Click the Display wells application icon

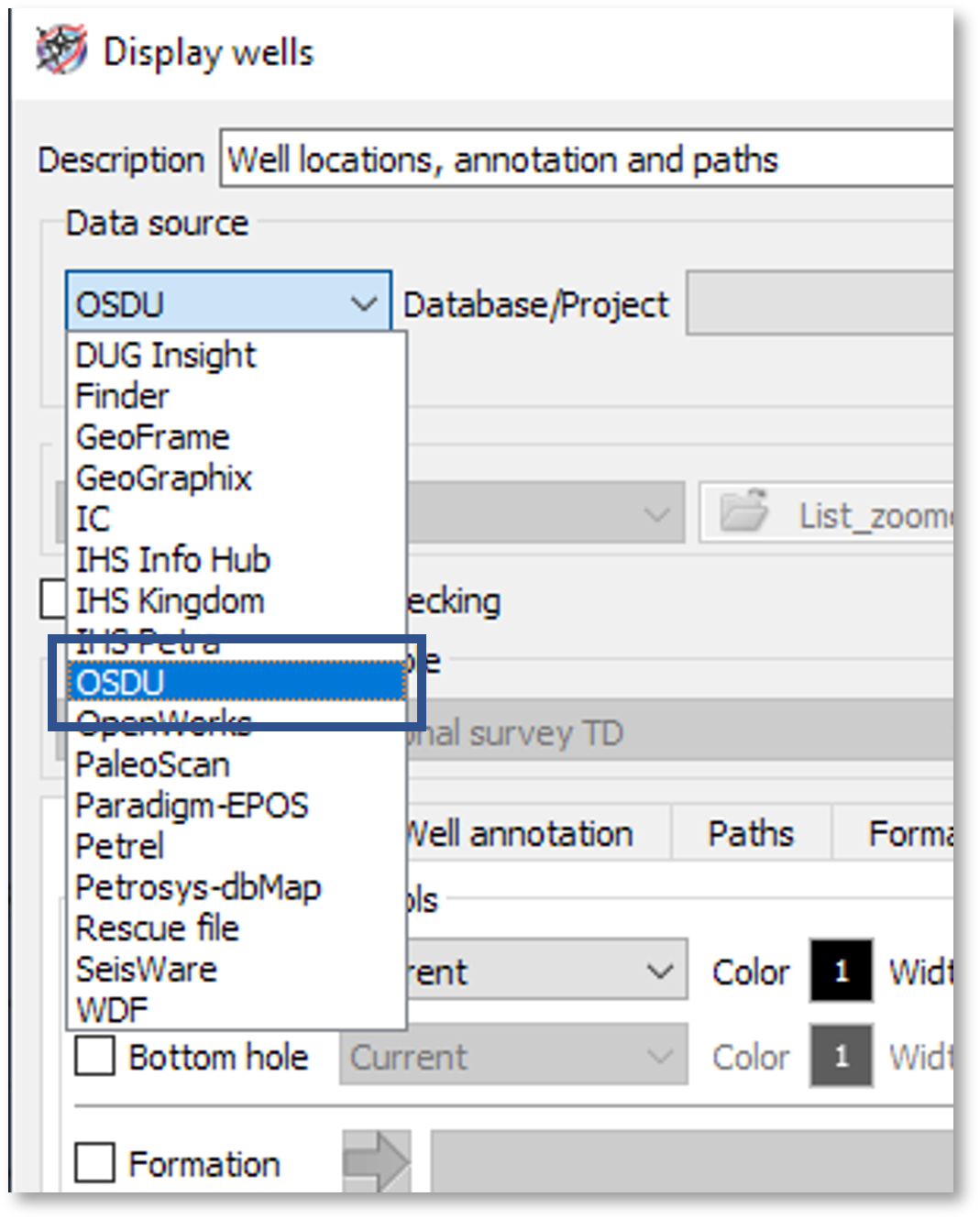[61, 50]
